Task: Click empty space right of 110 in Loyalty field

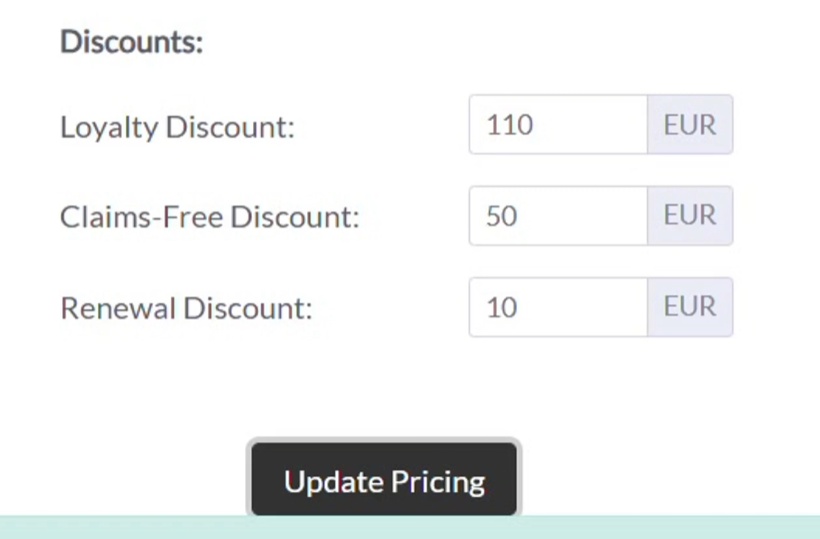Action: click(591, 124)
